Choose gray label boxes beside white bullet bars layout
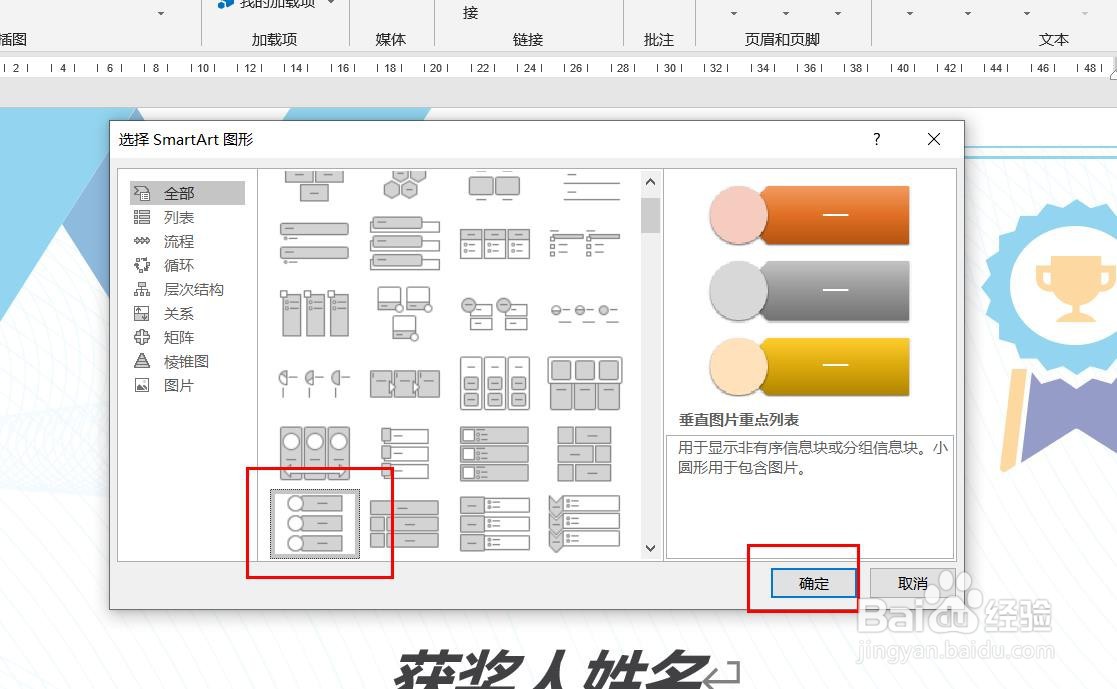The width and height of the screenshot is (1117, 689). click(494, 524)
